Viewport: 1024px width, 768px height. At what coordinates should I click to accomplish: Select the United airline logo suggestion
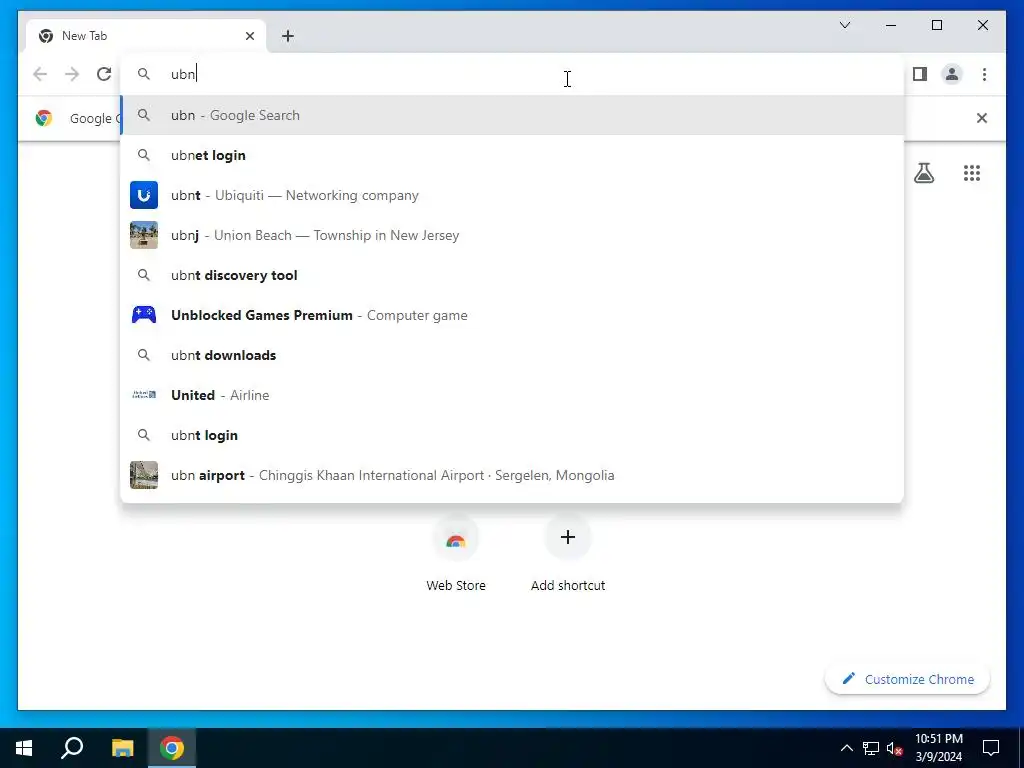coord(144,394)
